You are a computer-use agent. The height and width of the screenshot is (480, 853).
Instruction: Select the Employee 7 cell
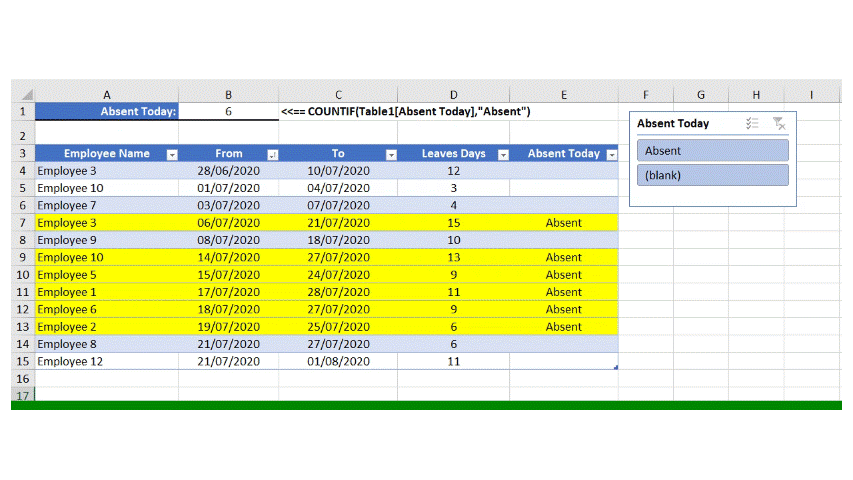click(107, 205)
